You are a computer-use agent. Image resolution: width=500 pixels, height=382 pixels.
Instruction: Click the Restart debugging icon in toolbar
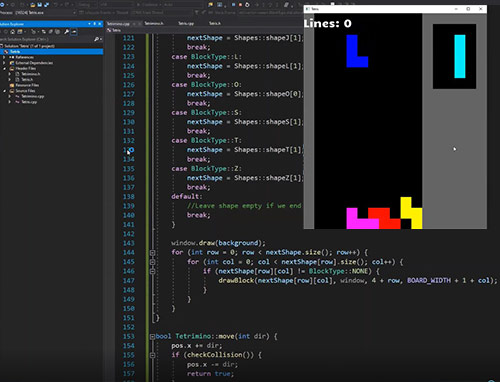[247, 5]
